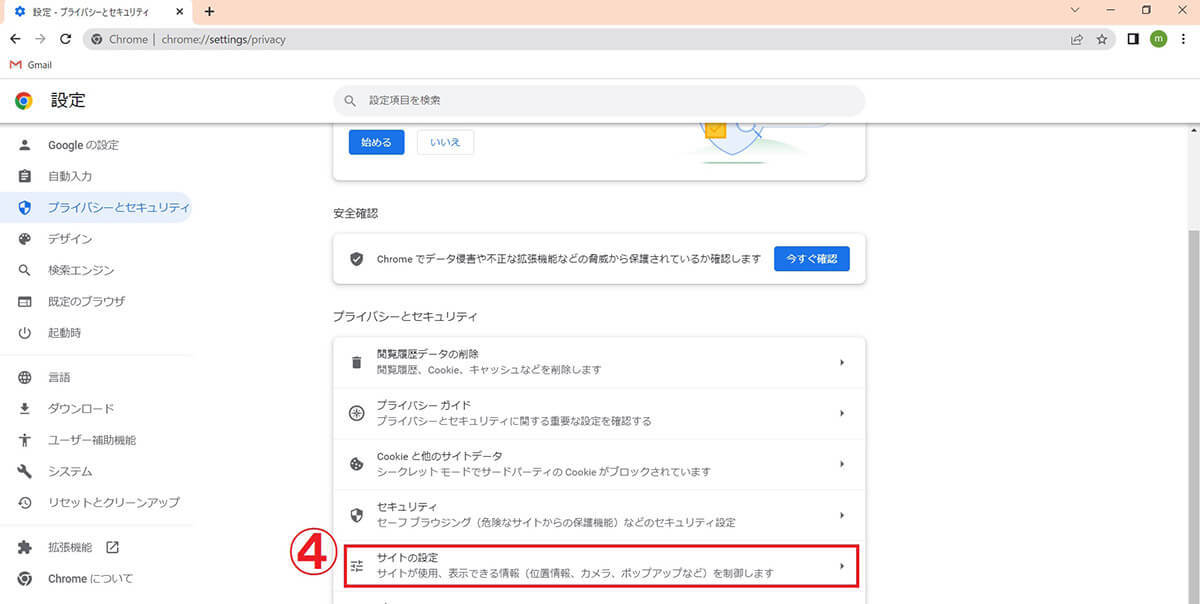The height and width of the screenshot is (604, 1200).
Task: Expand arrow for サイトの設定
Action: click(842, 566)
